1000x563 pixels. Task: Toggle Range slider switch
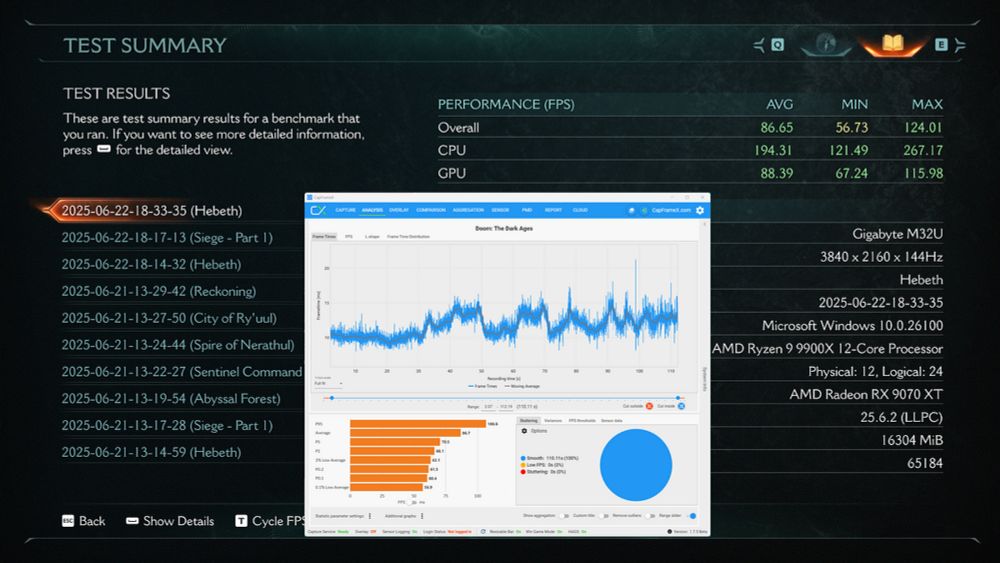[692, 516]
